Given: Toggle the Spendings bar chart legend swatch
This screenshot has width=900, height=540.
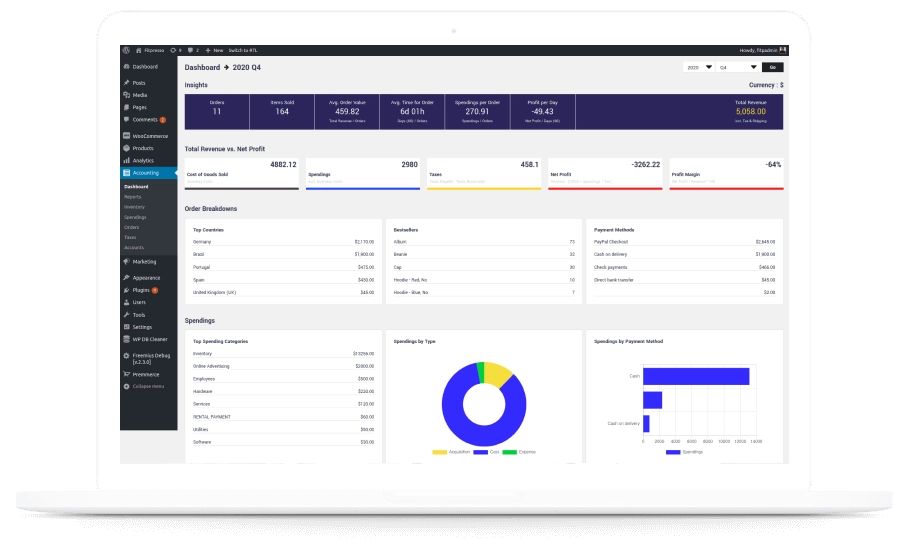Looking at the screenshot, I should (x=673, y=452).
